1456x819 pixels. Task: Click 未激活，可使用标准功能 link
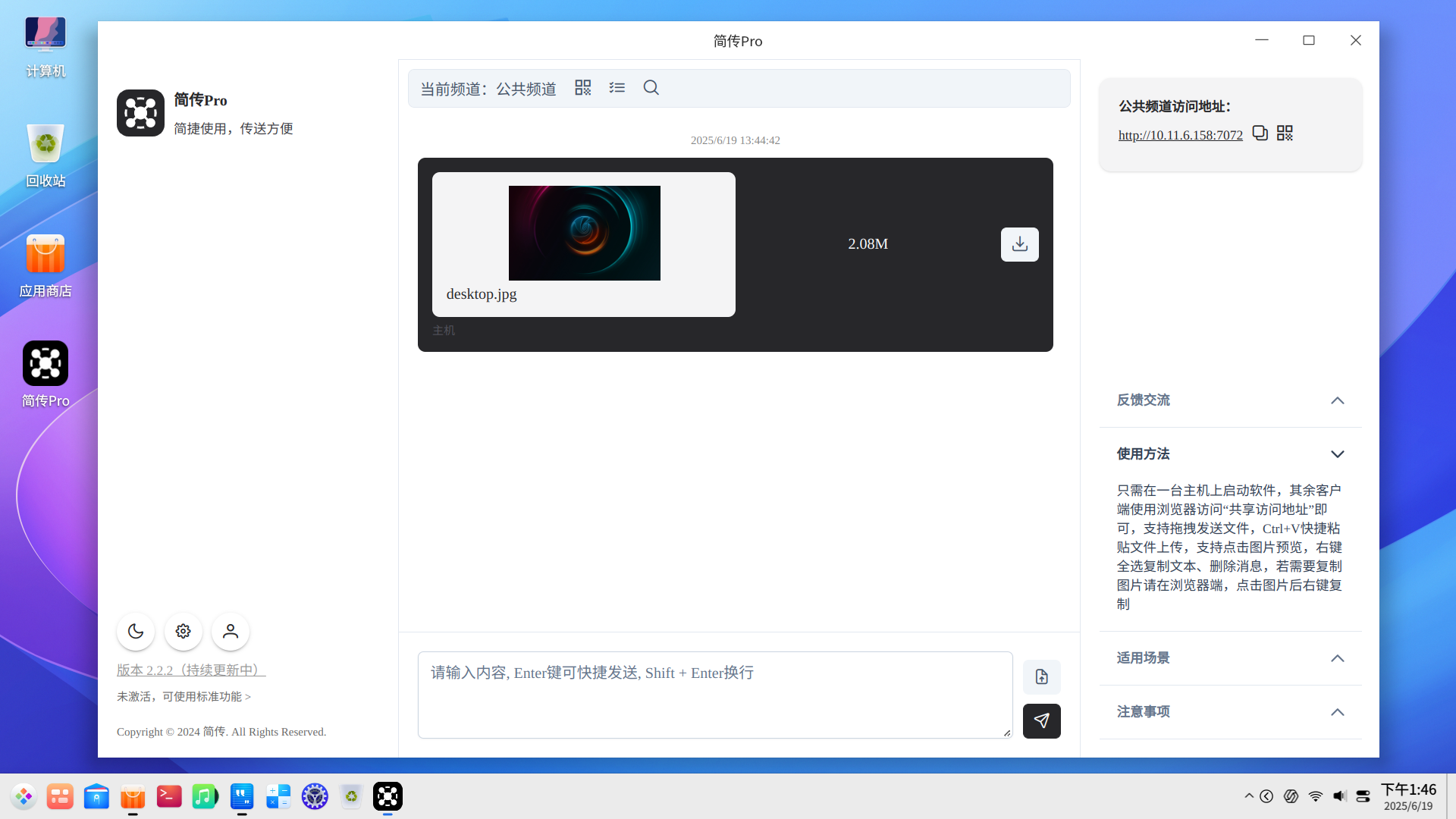point(184,696)
